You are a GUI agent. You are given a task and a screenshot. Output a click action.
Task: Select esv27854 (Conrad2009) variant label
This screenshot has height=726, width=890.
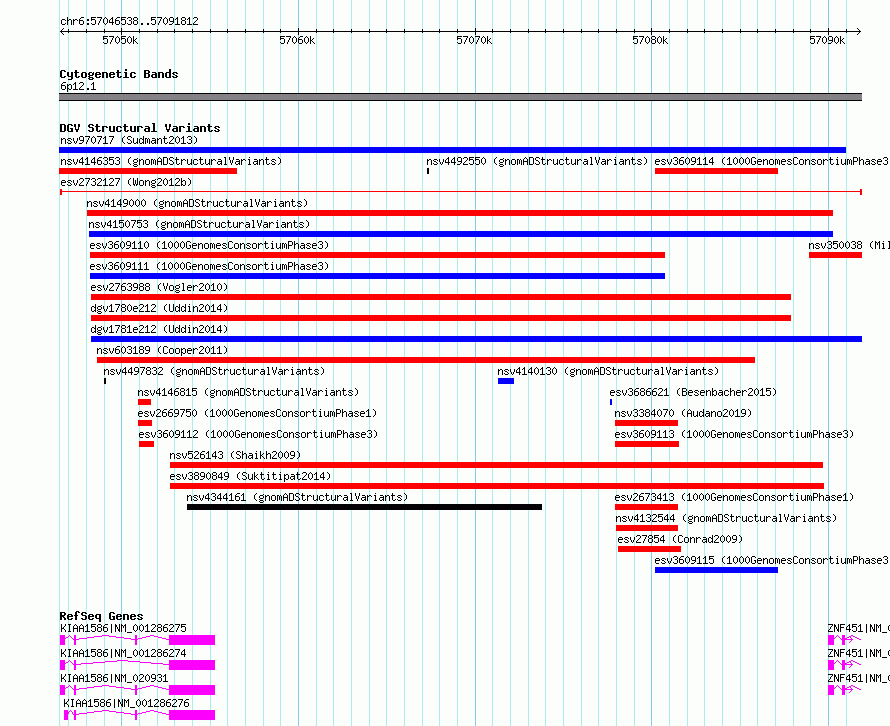click(x=680, y=539)
